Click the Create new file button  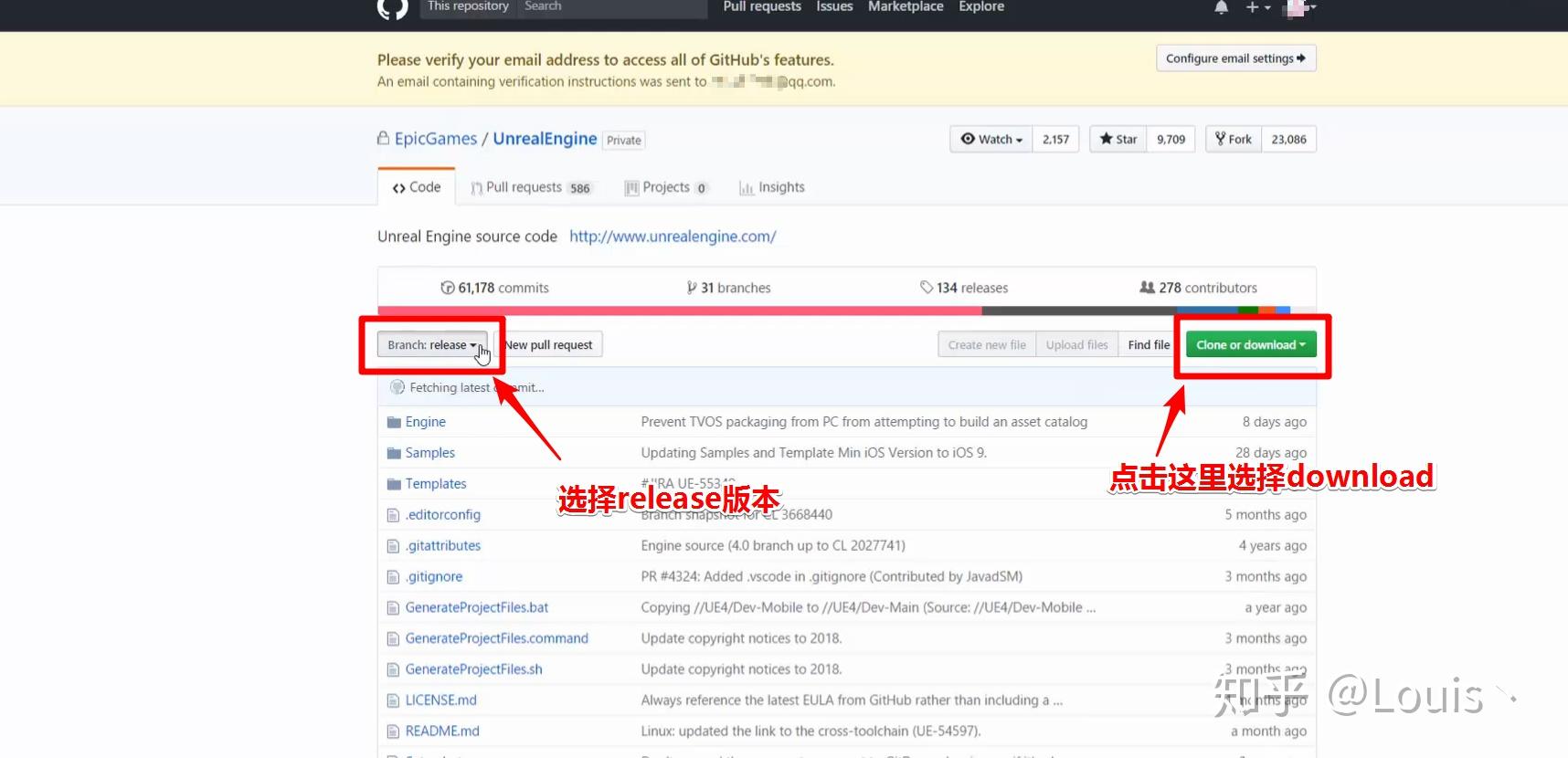coord(987,345)
